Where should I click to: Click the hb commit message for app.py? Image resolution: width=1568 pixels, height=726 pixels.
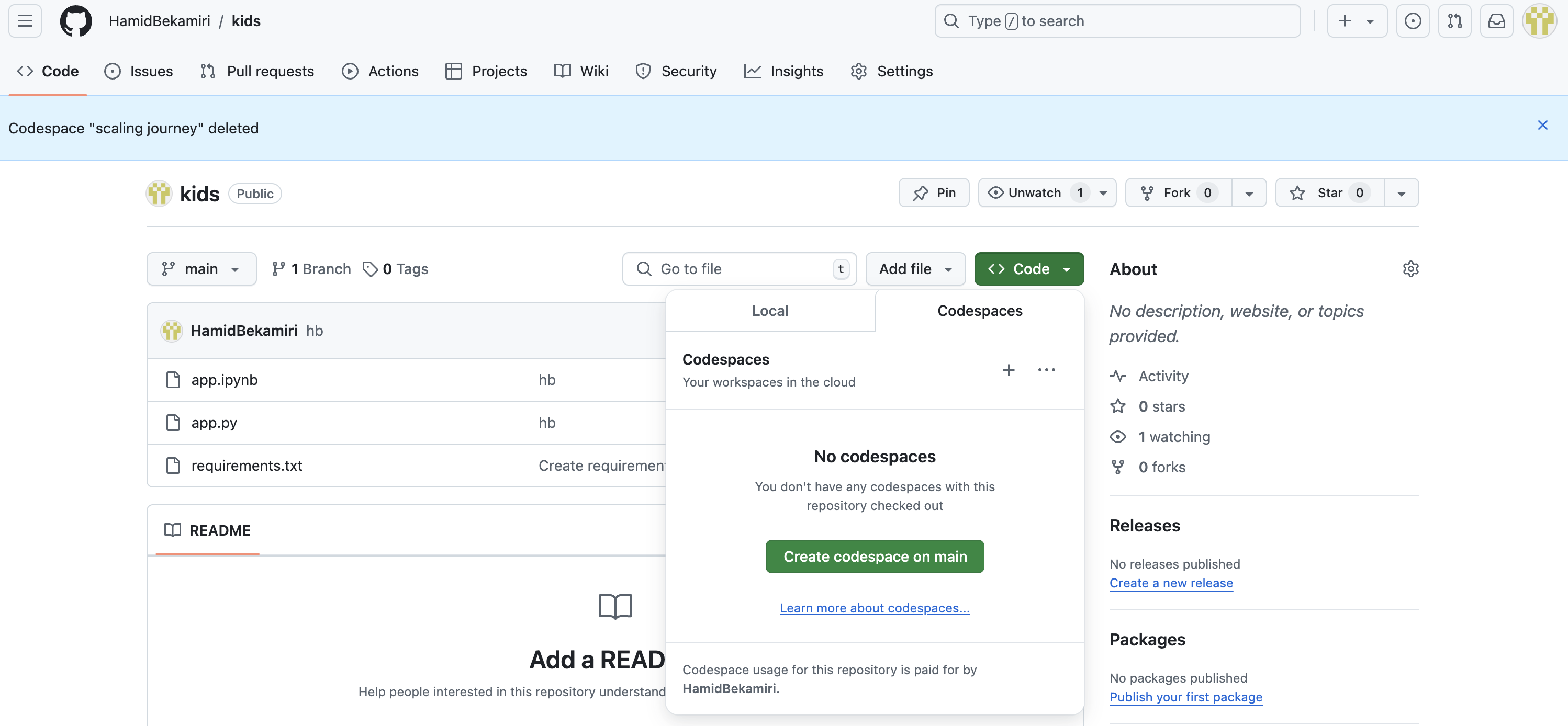click(x=546, y=422)
